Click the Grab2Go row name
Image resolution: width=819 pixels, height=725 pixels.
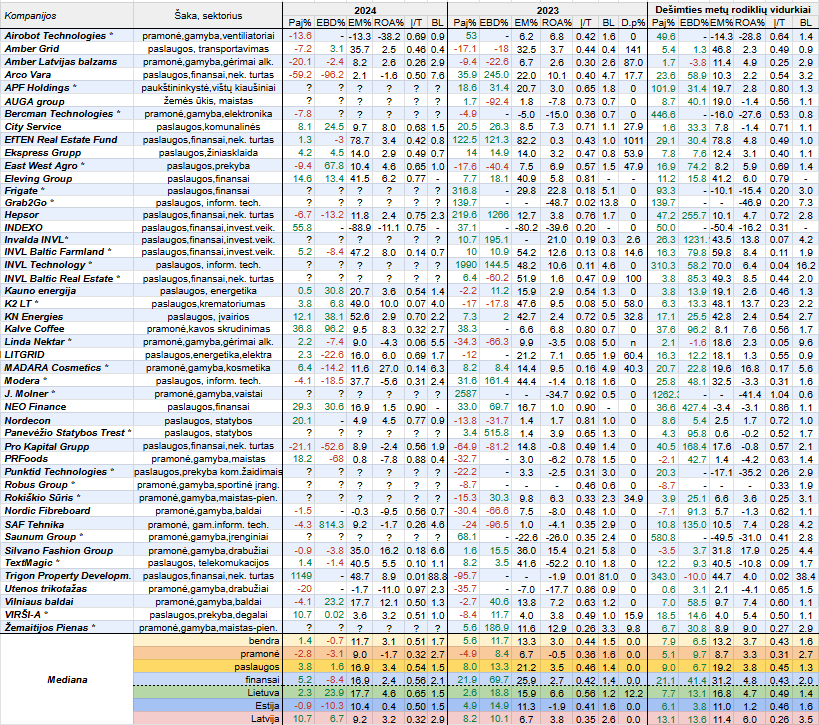(x=26, y=203)
